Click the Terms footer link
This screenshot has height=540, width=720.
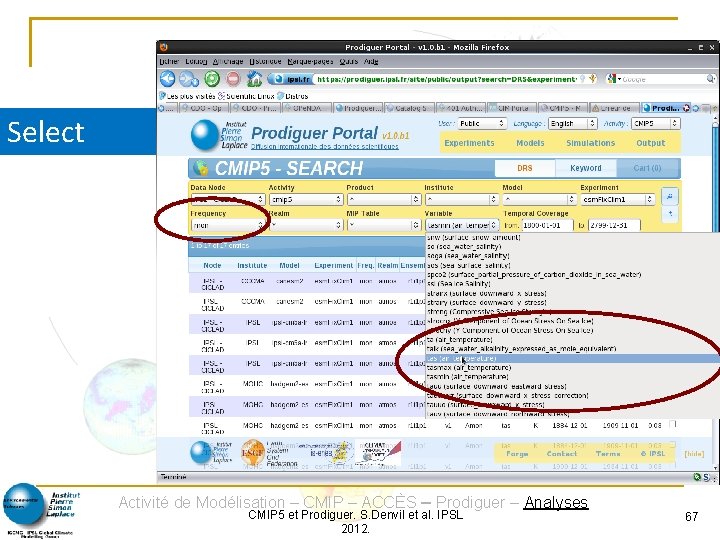pos(608,454)
